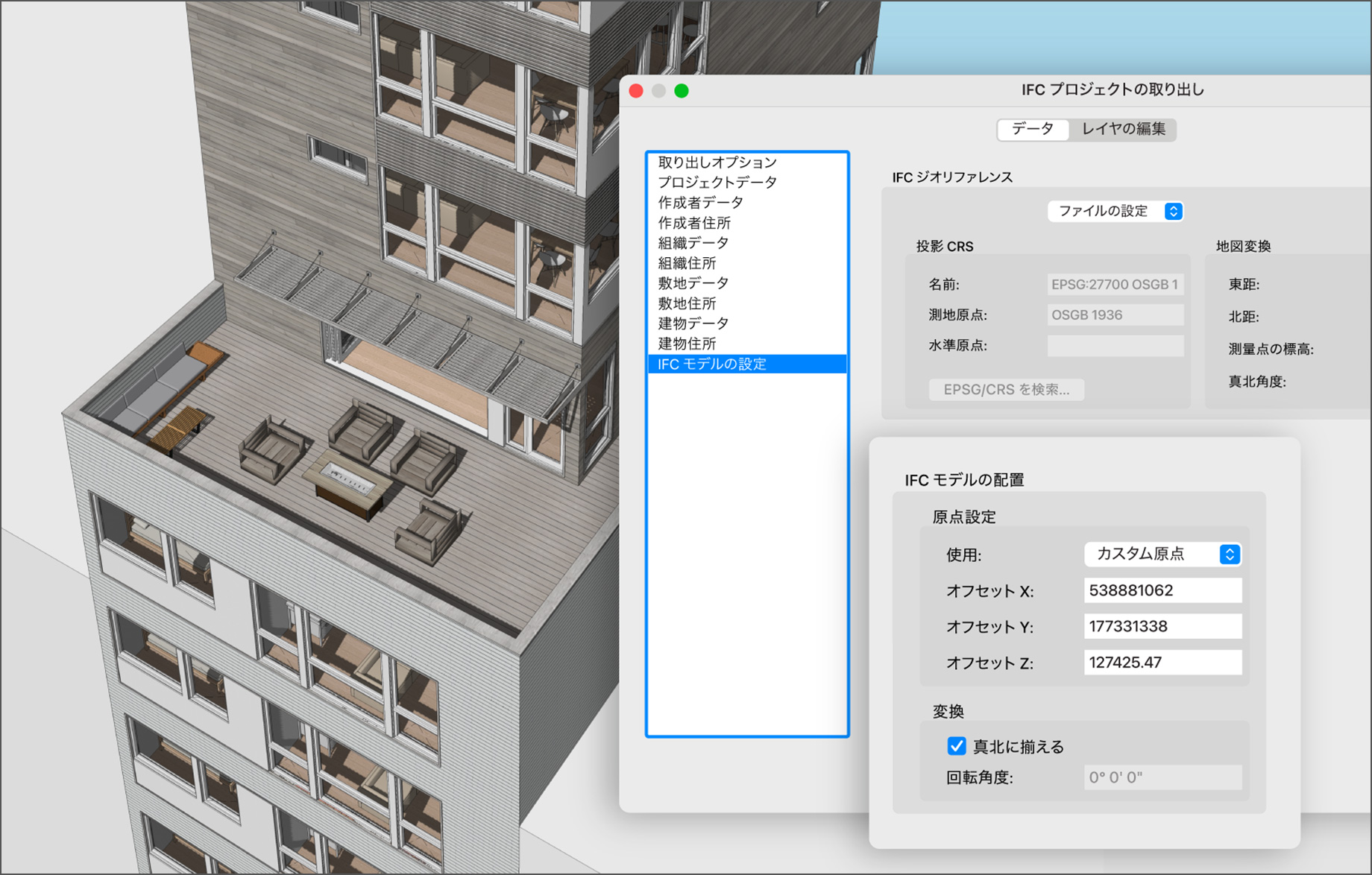The image size is (1372, 875).
Task: Click the オフセット Y field
Action: pyautogui.click(x=1162, y=626)
